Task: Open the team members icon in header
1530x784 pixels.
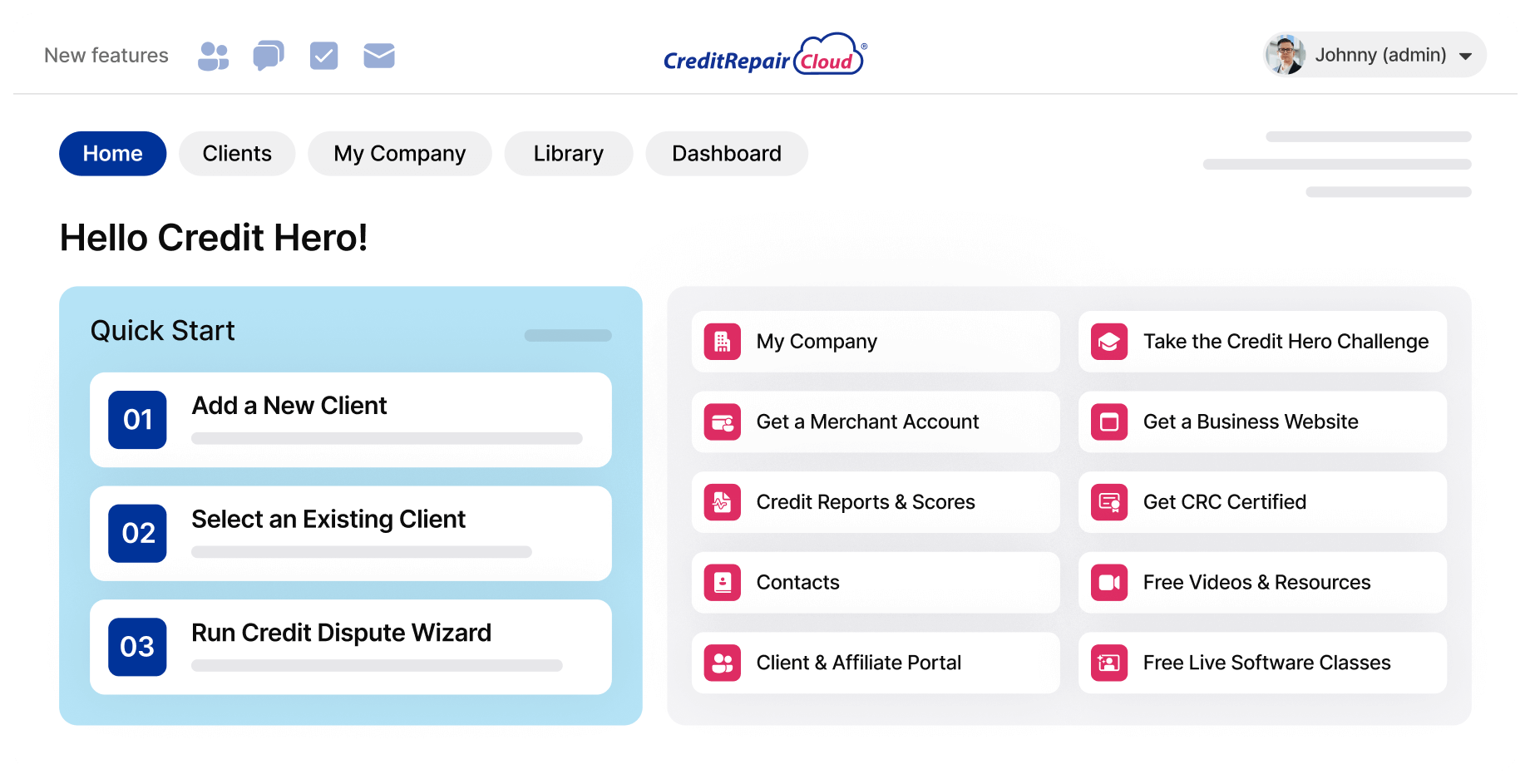Action: (x=214, y=56)
